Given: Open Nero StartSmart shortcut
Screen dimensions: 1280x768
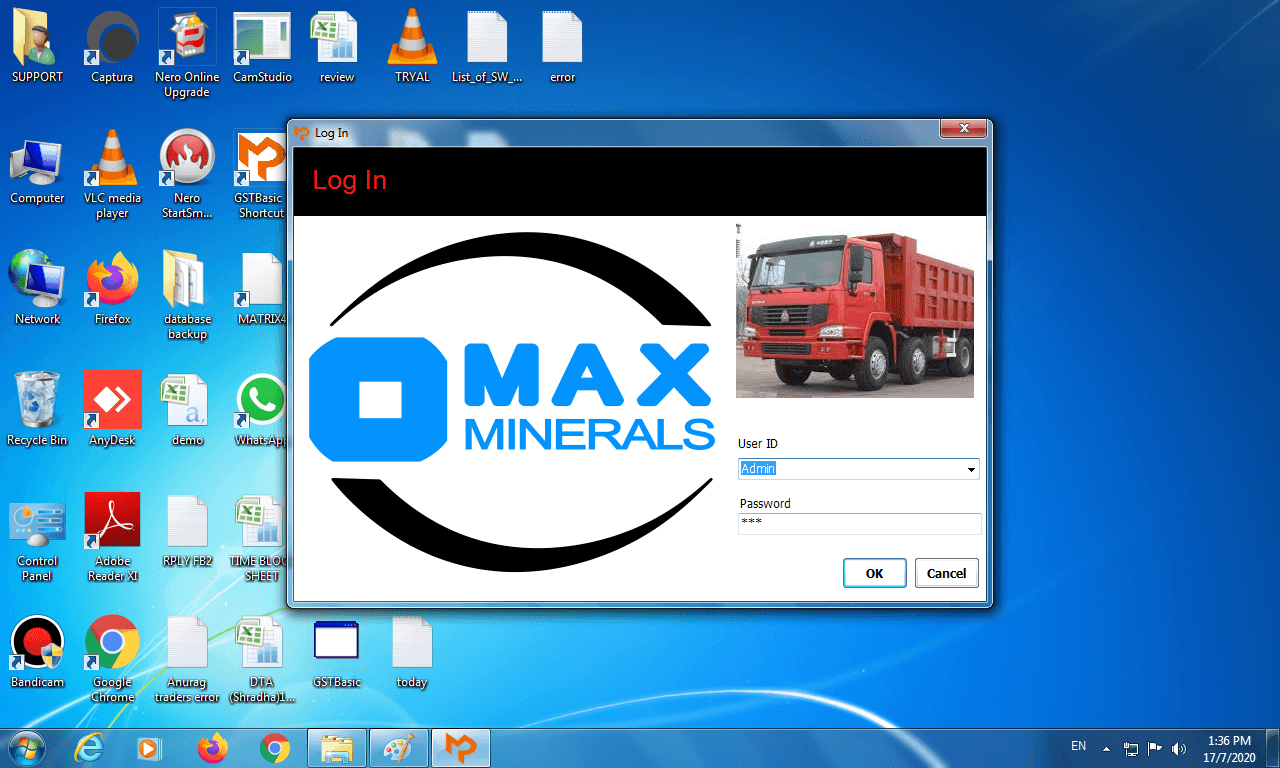Looking at the screenshot, I should pyautogui.click(x=187, y=176).
